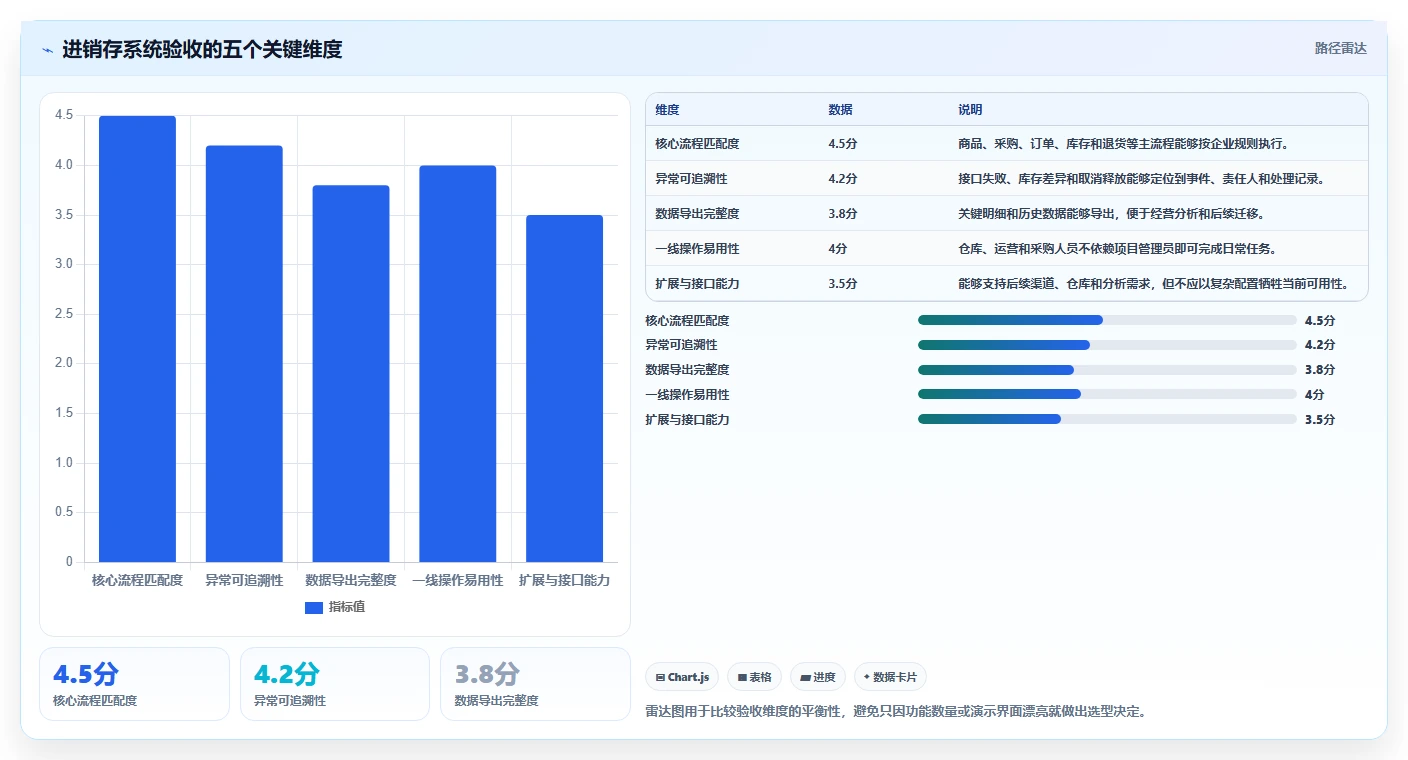Click the 扩展与接口能力 table cell

[x=697, y=284]
